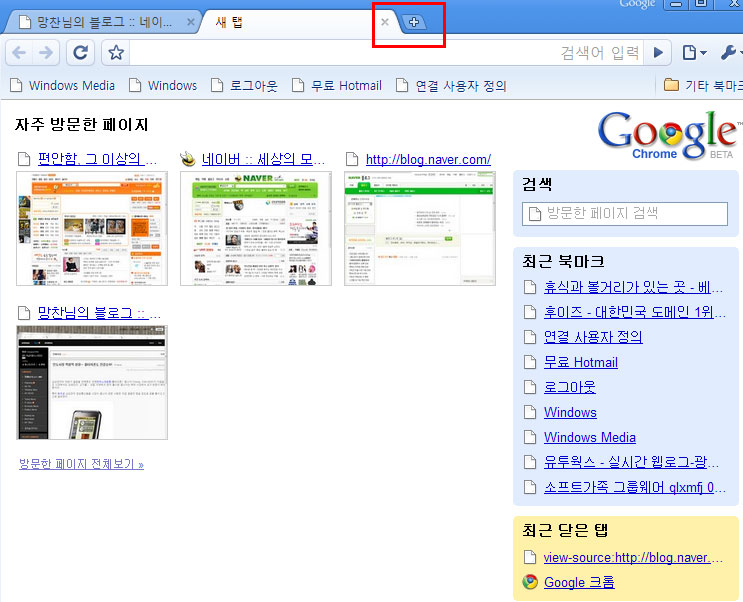The height and width of the screenshot is (602, 743).
Task: Open the 기타 북마크 folder
Action: (703, 85)
